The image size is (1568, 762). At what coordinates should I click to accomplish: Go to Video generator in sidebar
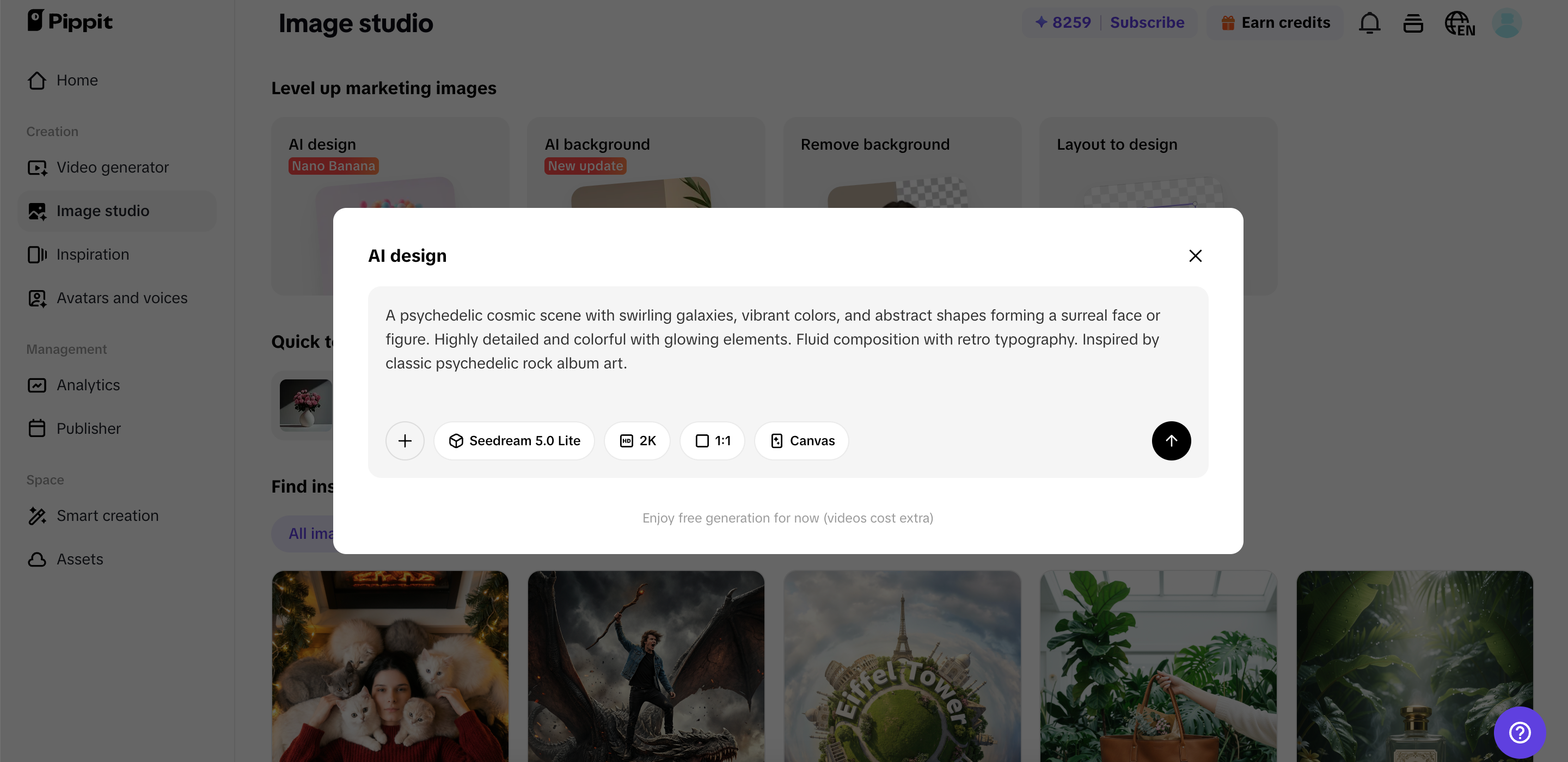tap(113, 168)
